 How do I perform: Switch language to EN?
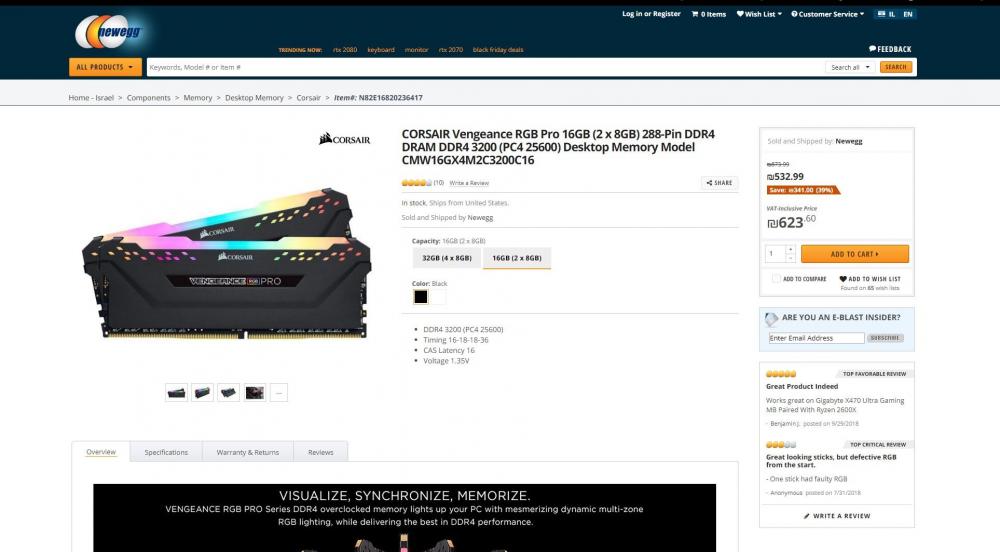point(908,14)
